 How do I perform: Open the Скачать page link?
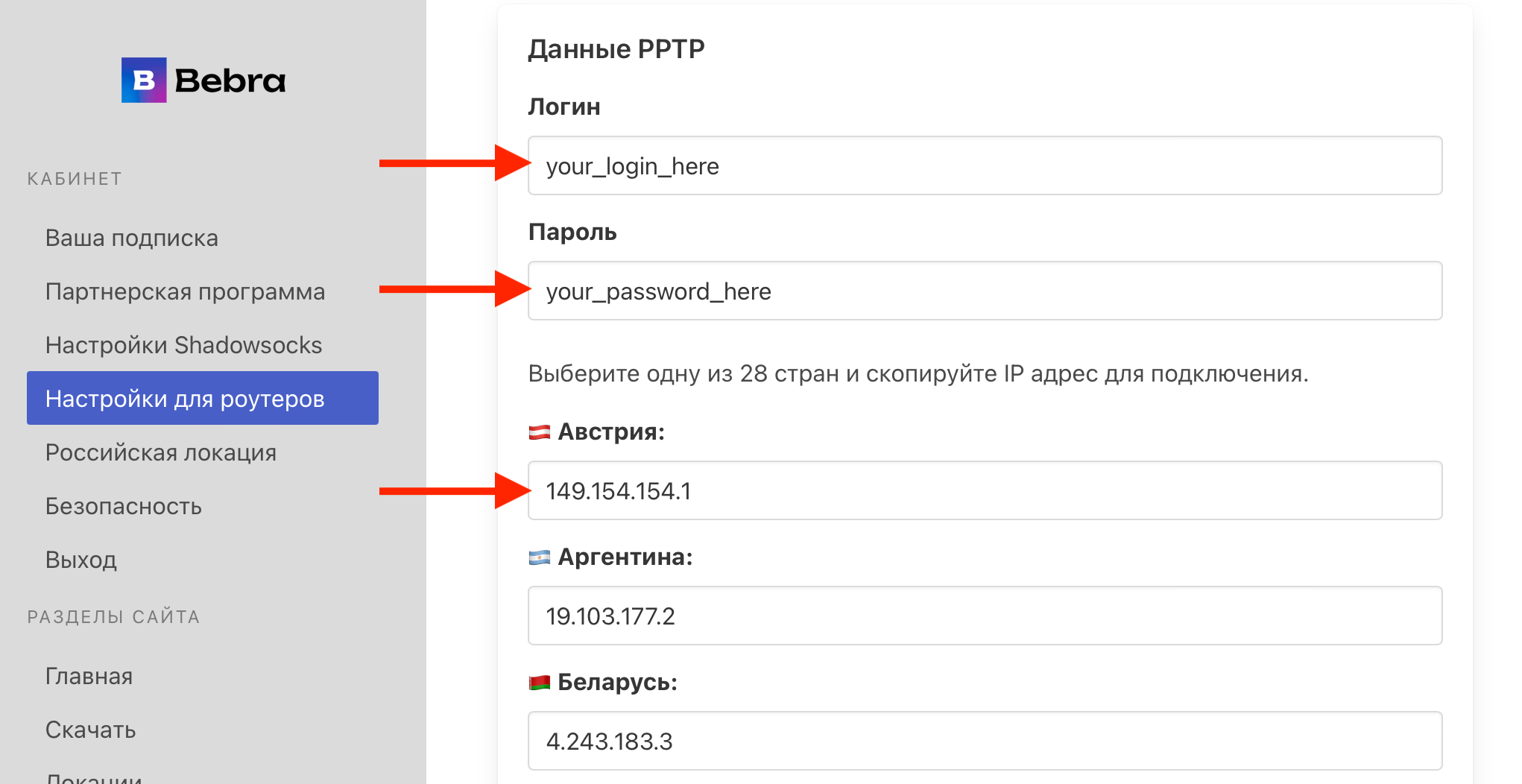(91, 730)
